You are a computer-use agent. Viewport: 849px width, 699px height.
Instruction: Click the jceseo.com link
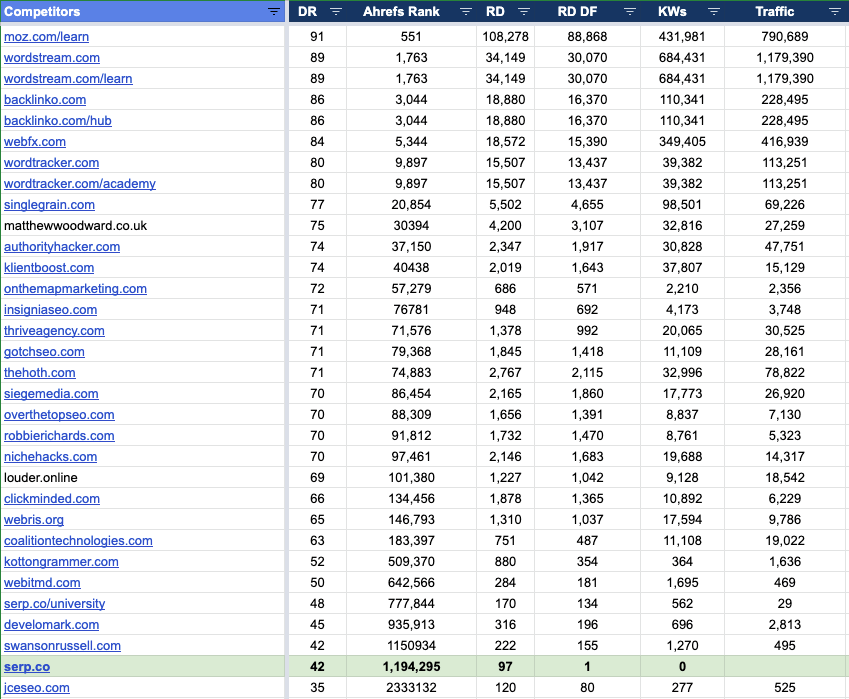37,688
